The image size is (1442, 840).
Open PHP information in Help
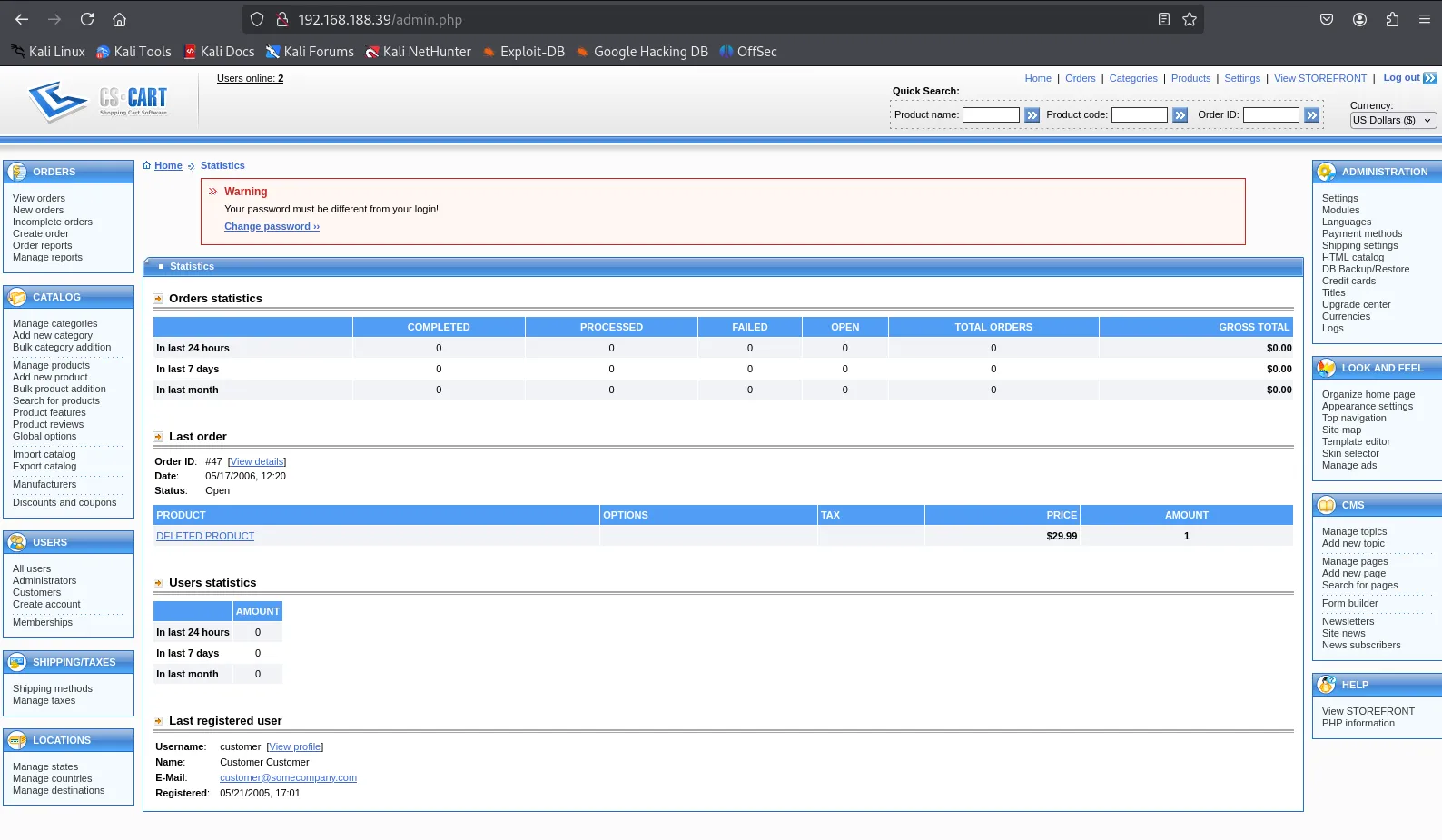[1358, 723]
